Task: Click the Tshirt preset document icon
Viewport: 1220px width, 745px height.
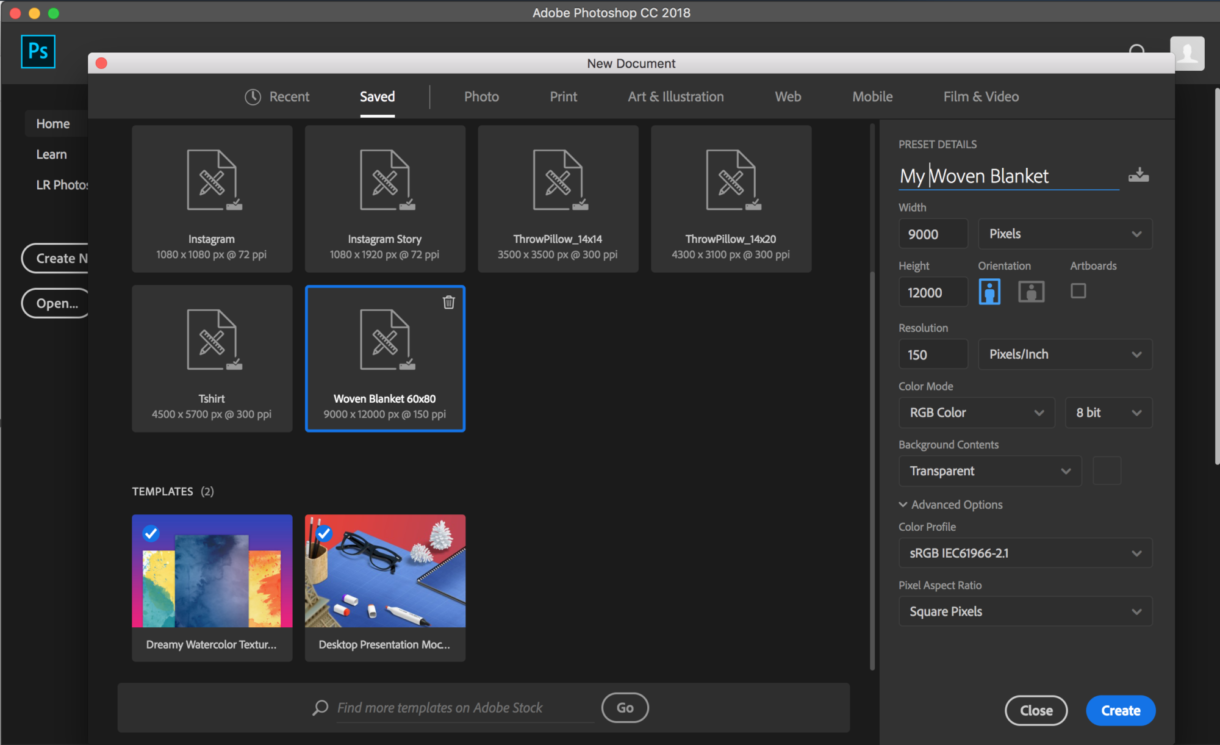Action: pos(212,340)
